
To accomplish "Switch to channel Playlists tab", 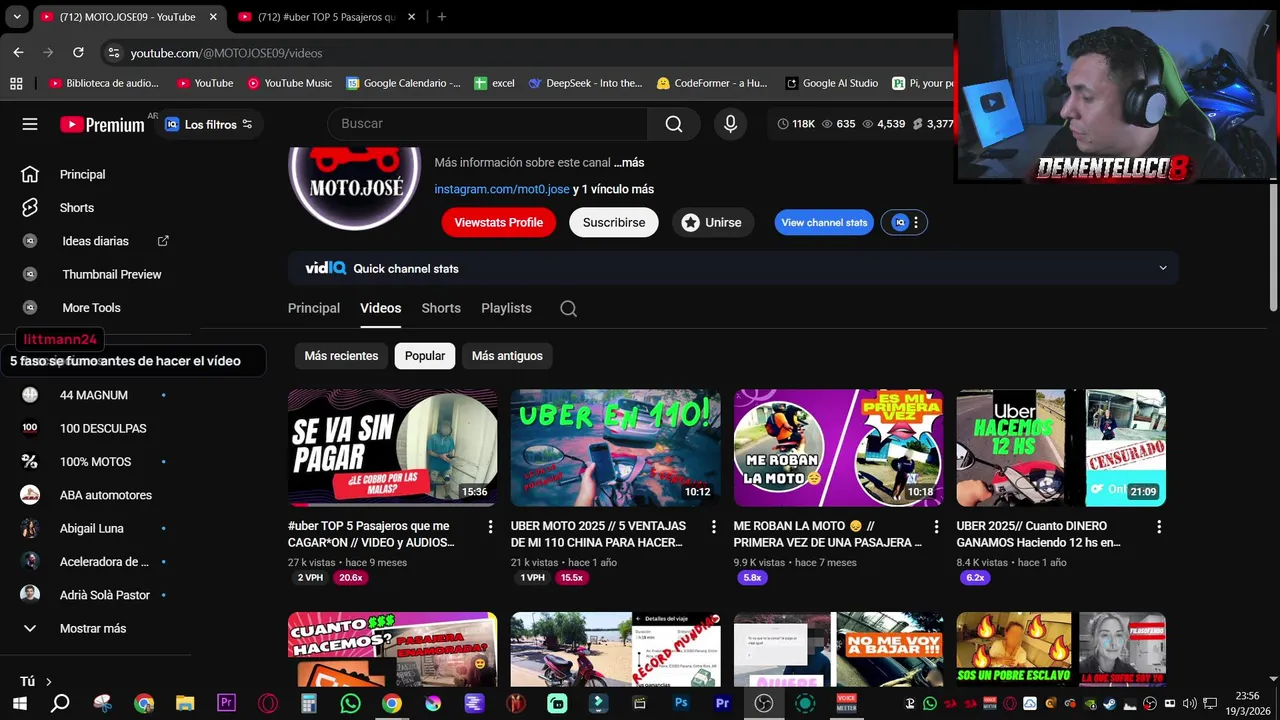I will tap(506, 308).
